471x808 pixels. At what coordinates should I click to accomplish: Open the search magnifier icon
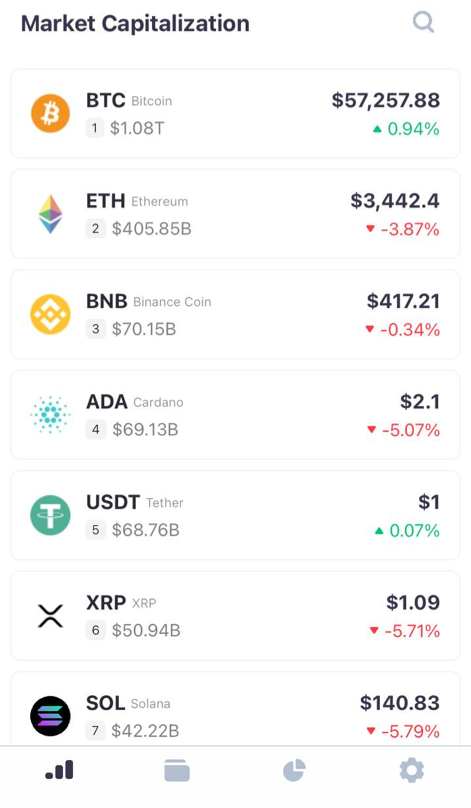click(424, 22)
